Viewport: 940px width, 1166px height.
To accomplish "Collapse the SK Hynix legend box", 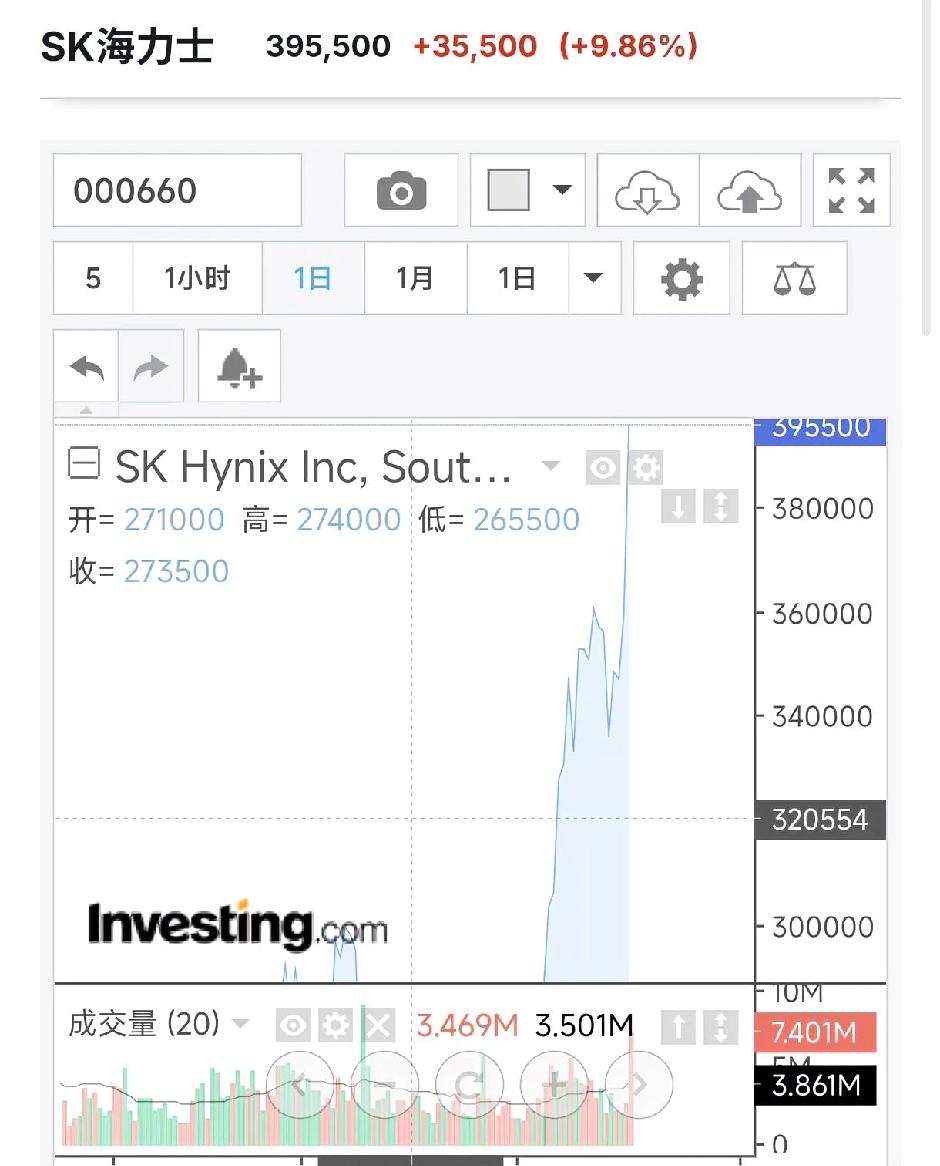I will pos(84,464).
